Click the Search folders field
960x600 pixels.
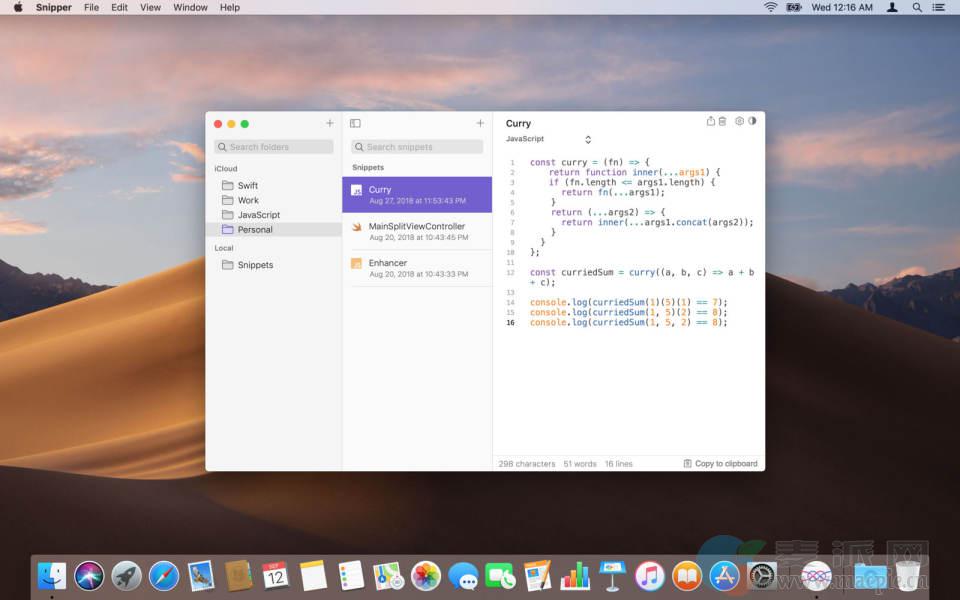(x=275, y=147)
